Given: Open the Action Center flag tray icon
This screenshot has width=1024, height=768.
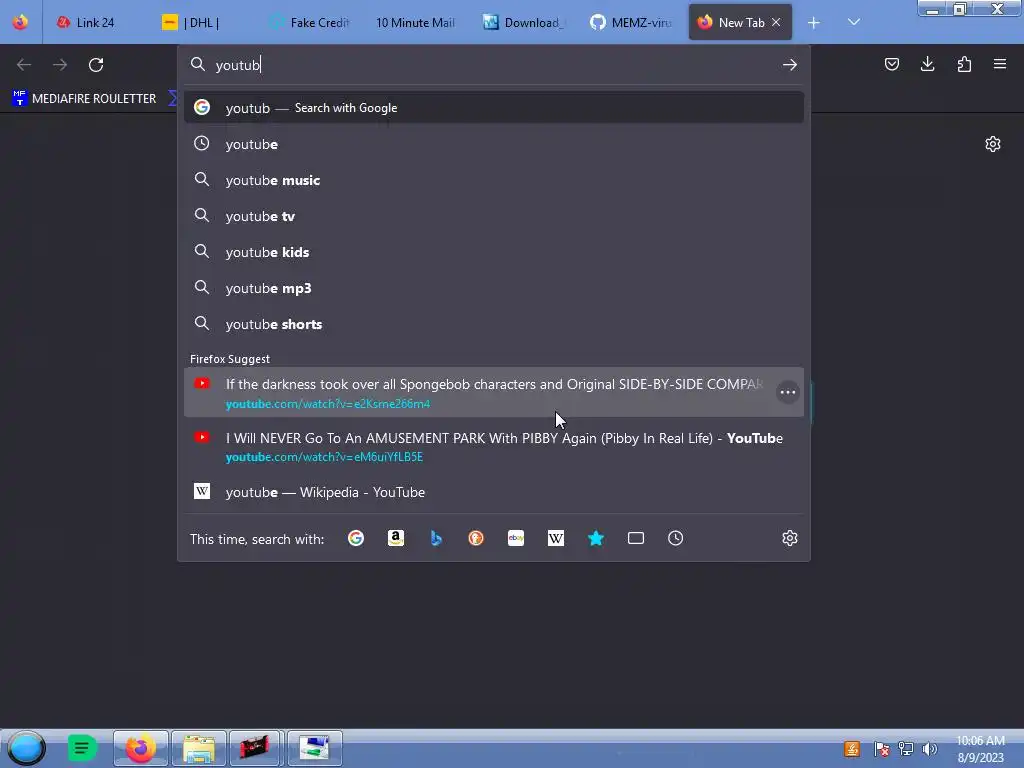Looking at the screenshot, I should point(882,749).
